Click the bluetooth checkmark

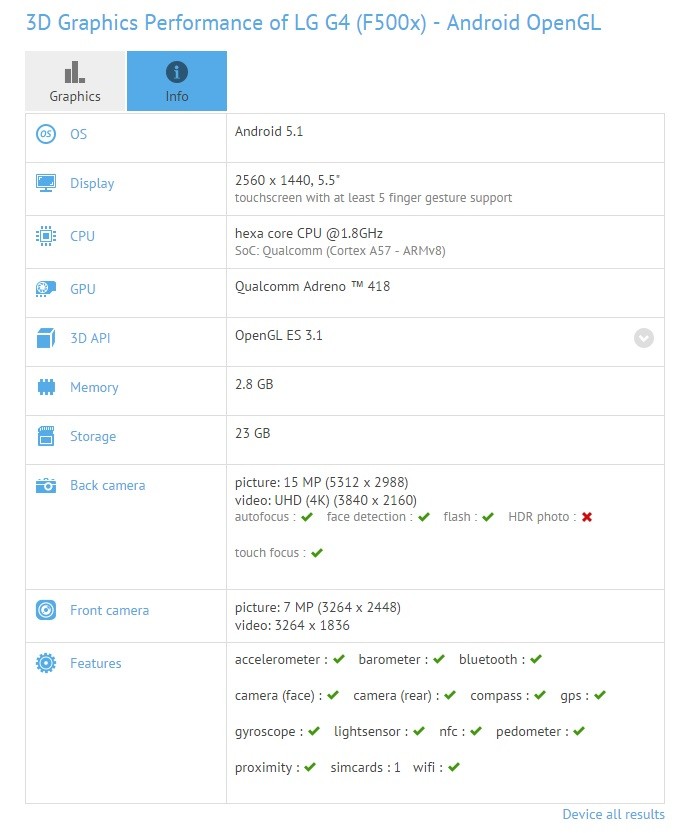click(x=536, y=659)
